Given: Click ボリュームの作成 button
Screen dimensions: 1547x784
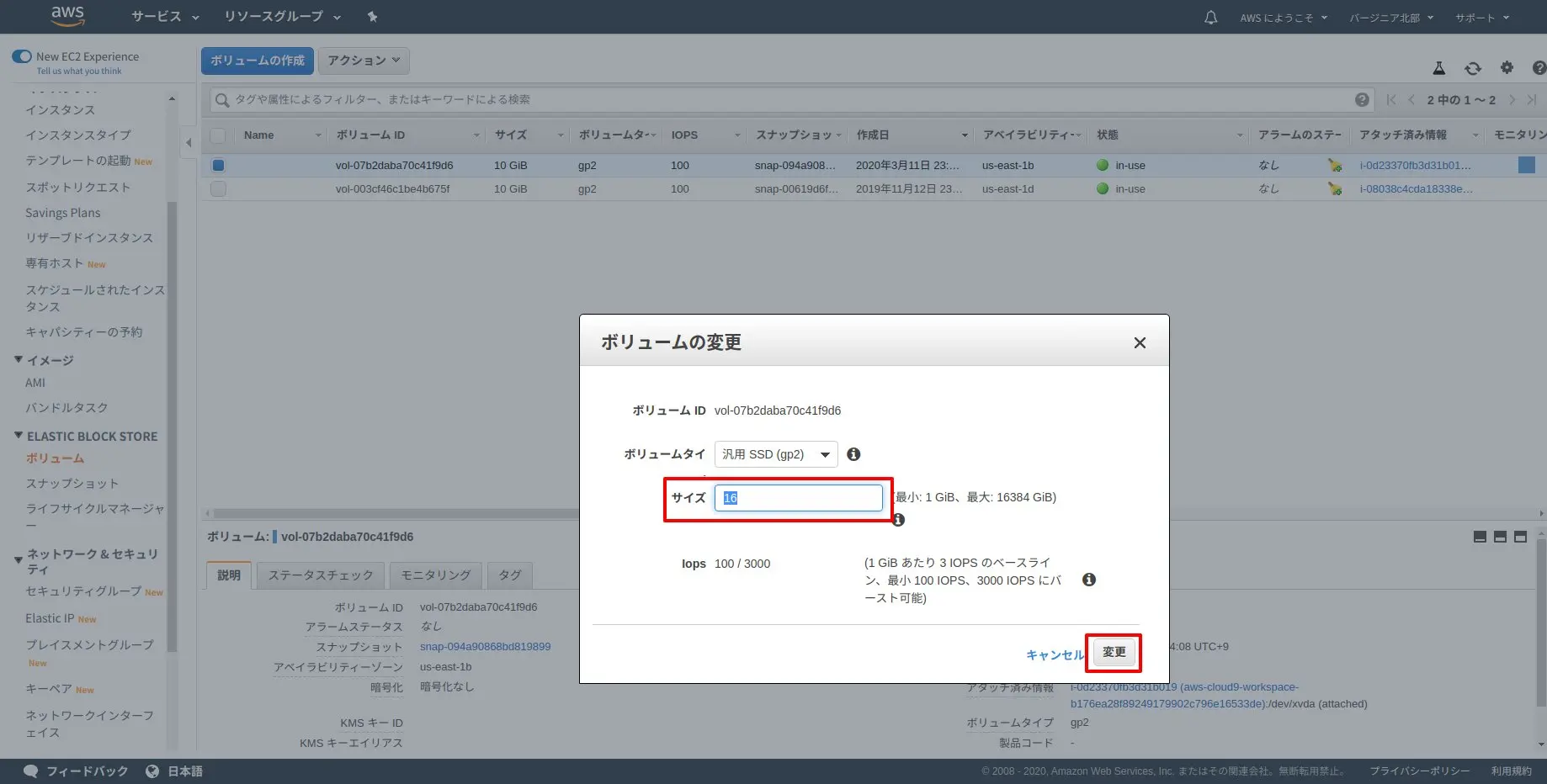Looking at the screenshot, I should (x=258, y=61).
